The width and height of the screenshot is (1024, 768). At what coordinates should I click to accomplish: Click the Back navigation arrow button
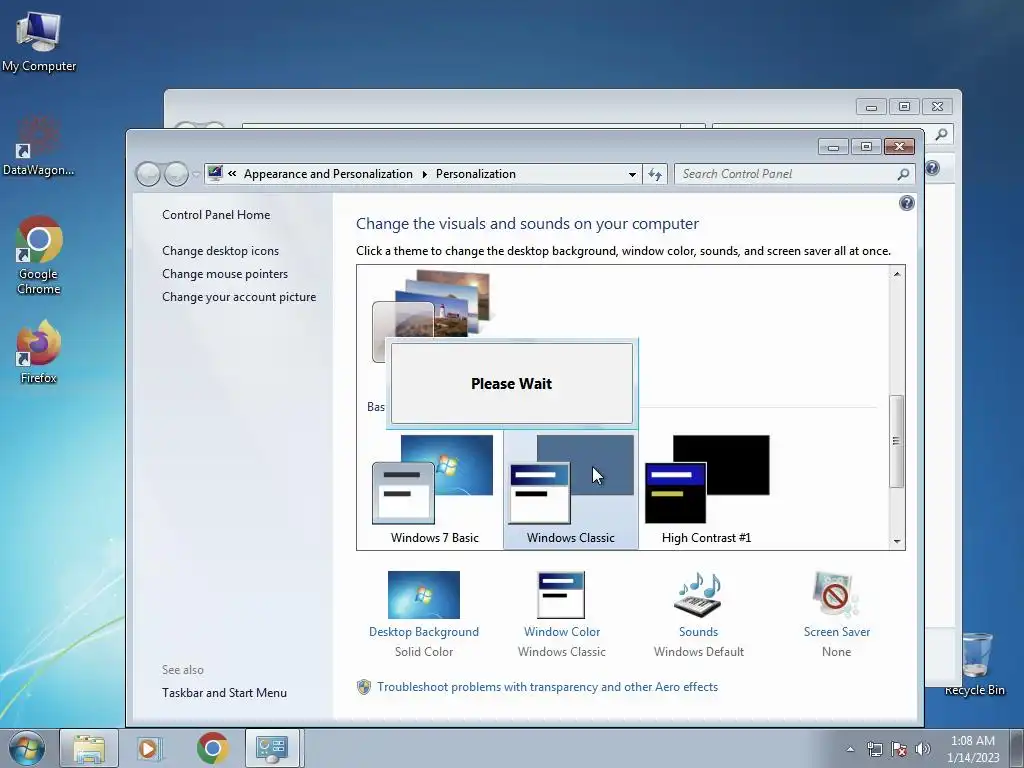pyautogui.click(x=148, y=174)
